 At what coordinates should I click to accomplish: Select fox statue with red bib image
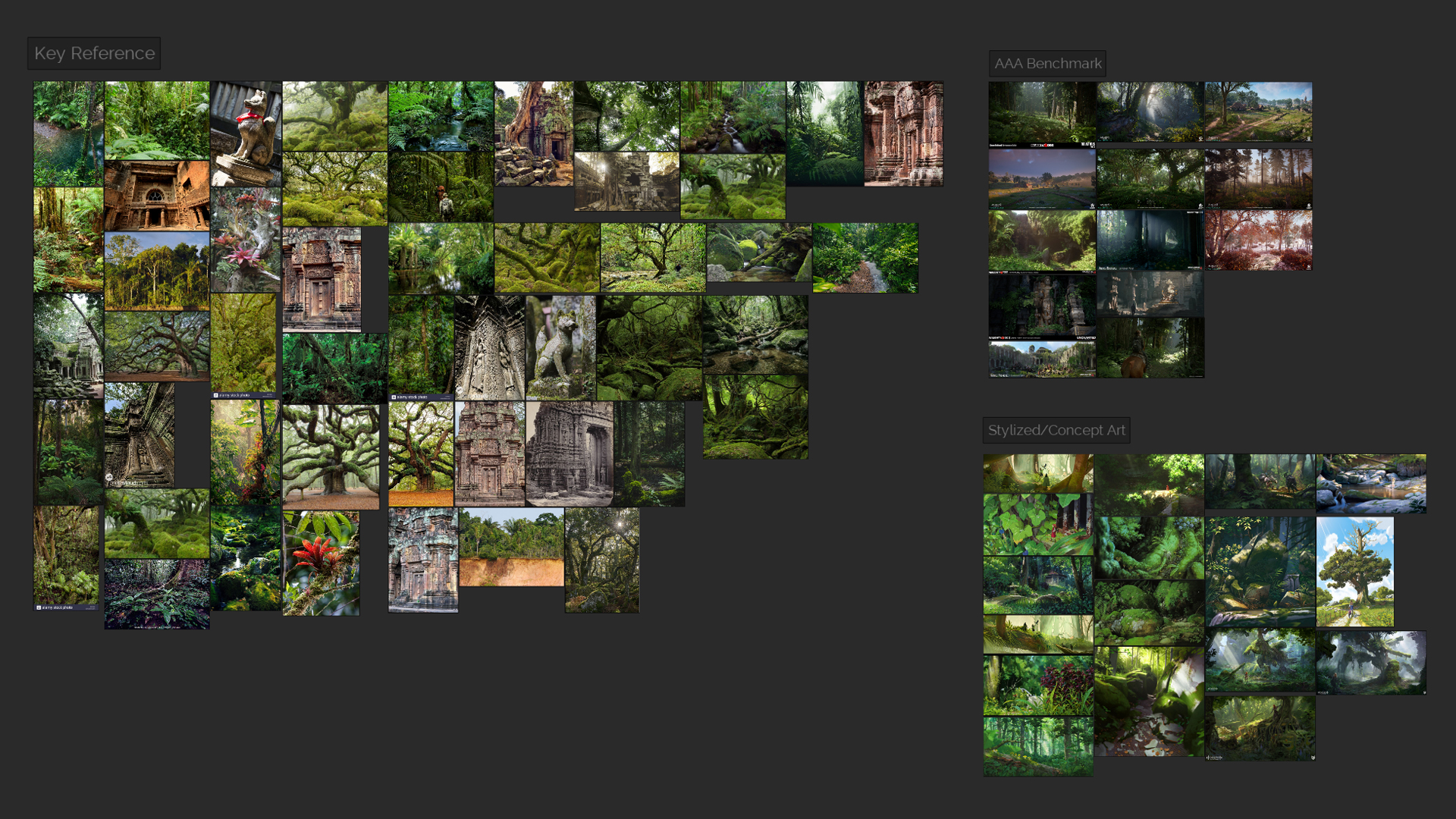[246, 133]
